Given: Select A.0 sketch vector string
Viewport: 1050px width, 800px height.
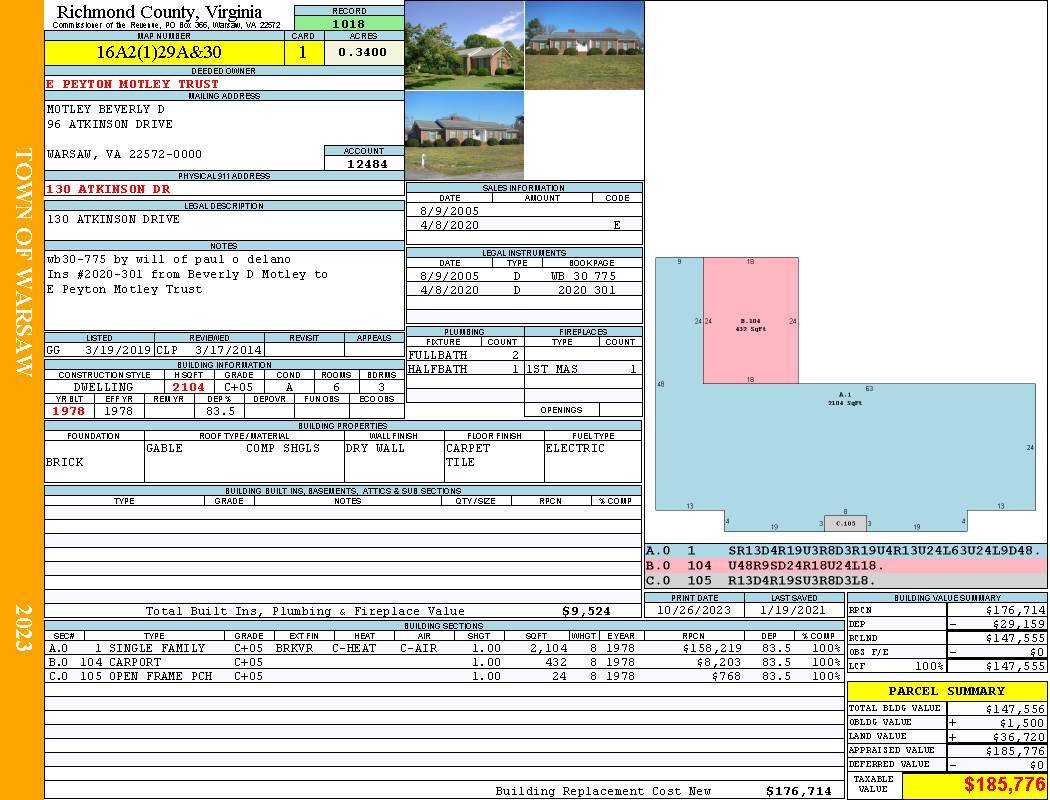Looking at the screenshot, I should (x=884, y=551).
